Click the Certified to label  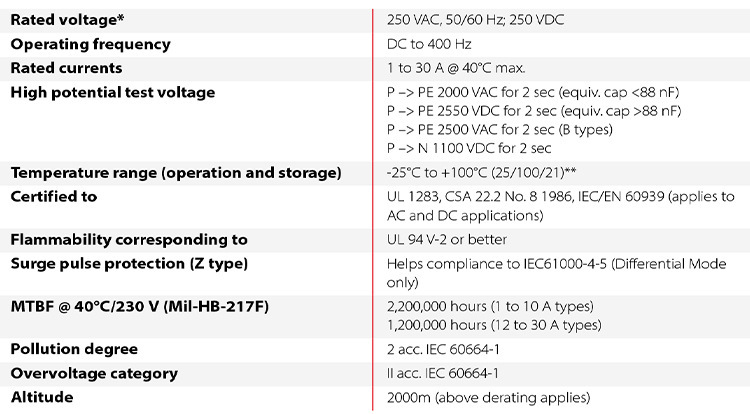point(54,197)
